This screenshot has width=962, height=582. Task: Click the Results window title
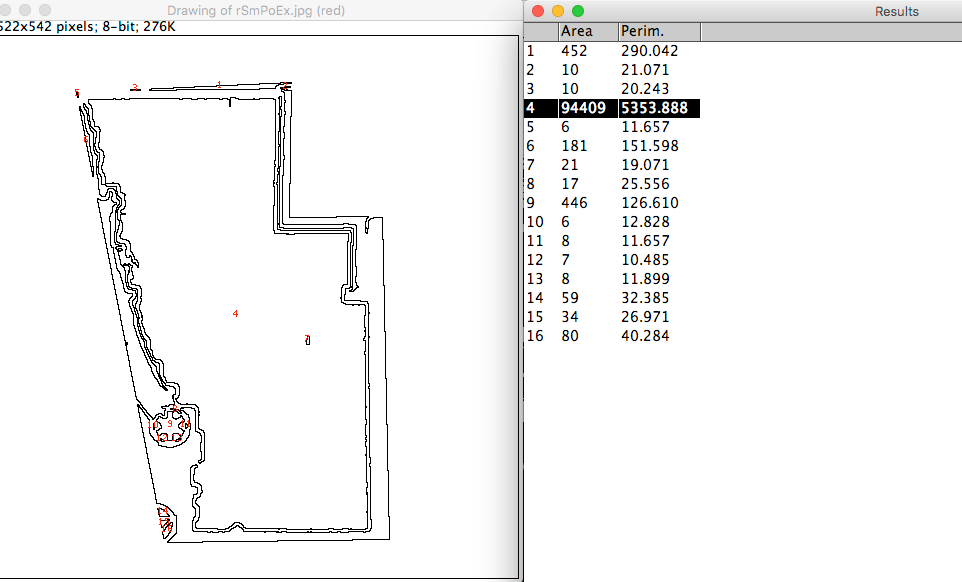(x=896, y=12)
